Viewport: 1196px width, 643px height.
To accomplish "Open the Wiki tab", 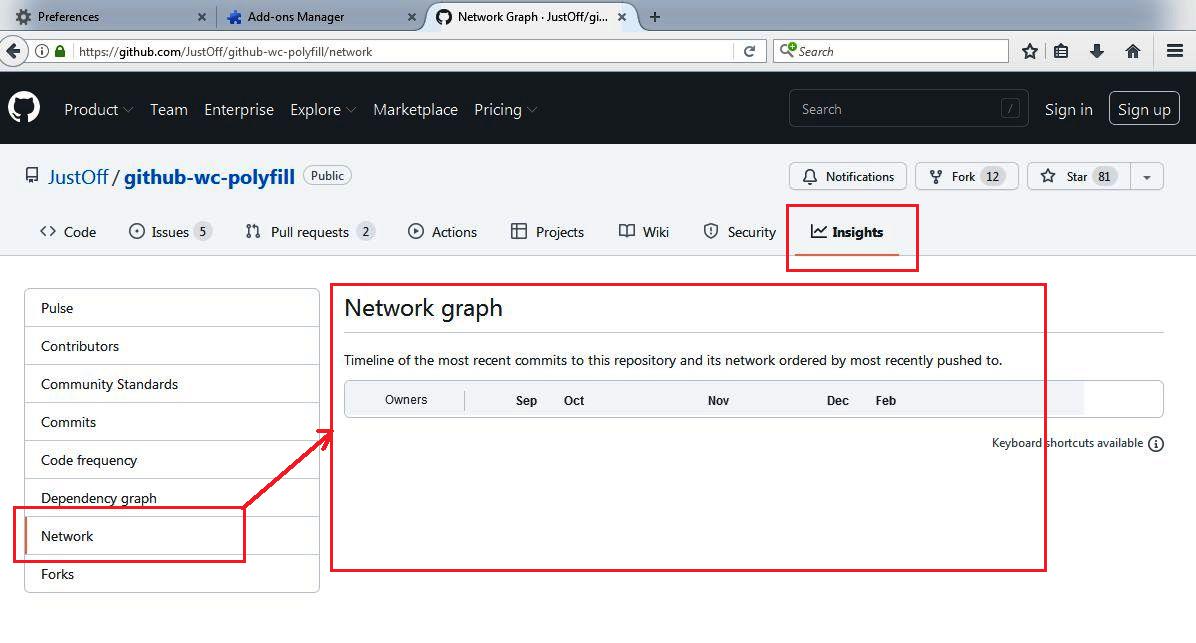I will coord(644,231).
